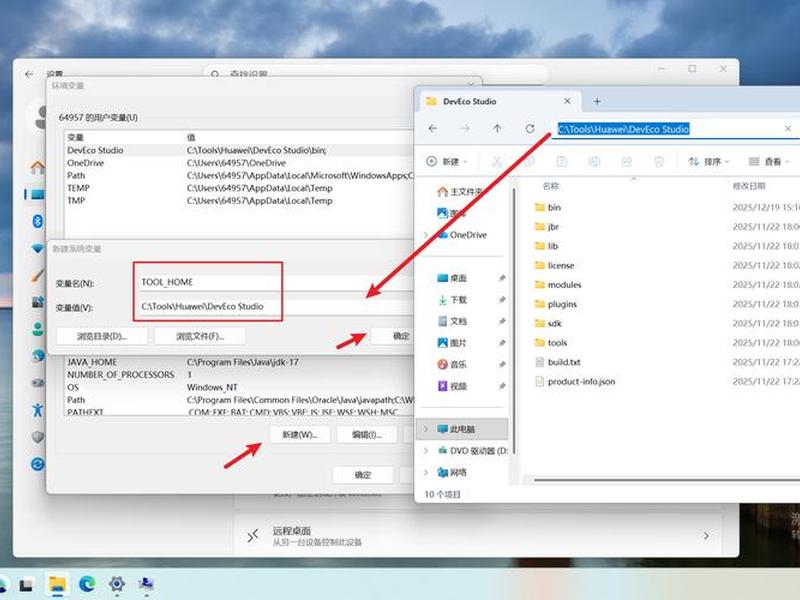Open File Explorer from the taskbar
Viewport: 800px width, 600px height.
57,584
